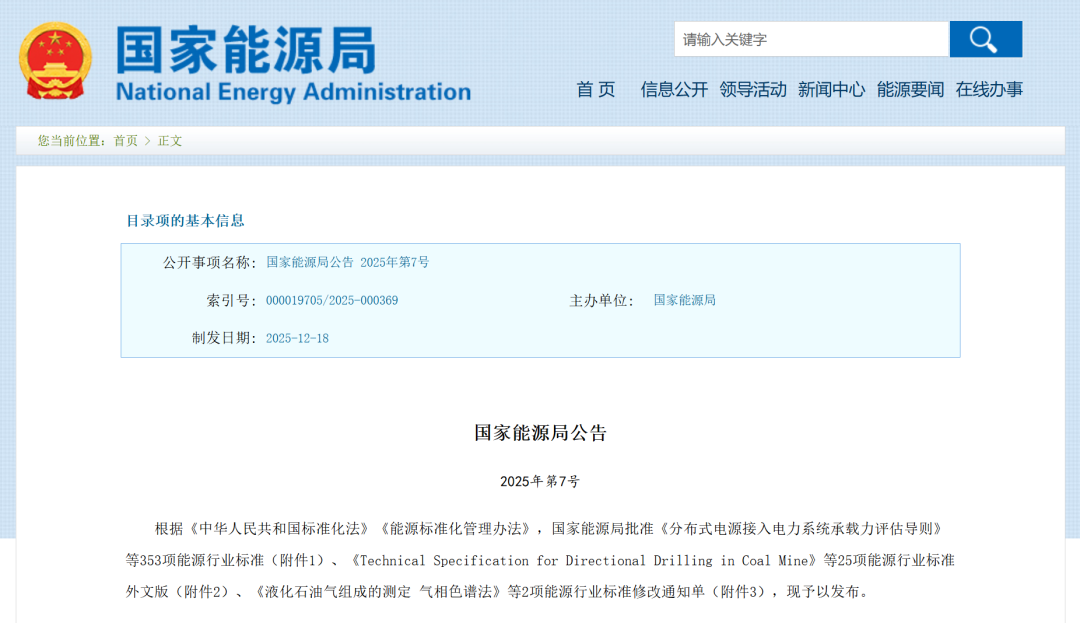Click the 国家能源局 site title text

tap(246, 49)
